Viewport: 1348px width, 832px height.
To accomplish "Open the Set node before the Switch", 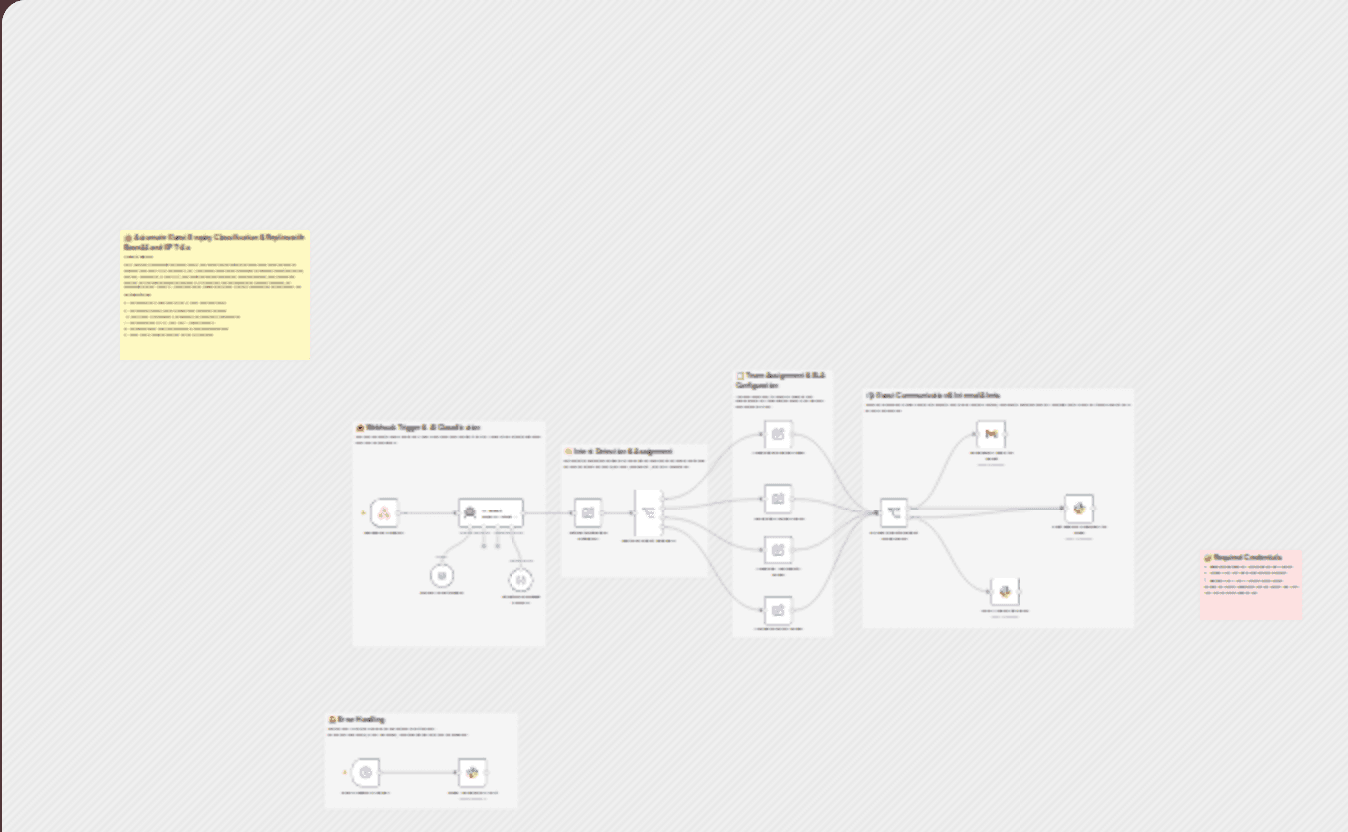I will point(588,513).
